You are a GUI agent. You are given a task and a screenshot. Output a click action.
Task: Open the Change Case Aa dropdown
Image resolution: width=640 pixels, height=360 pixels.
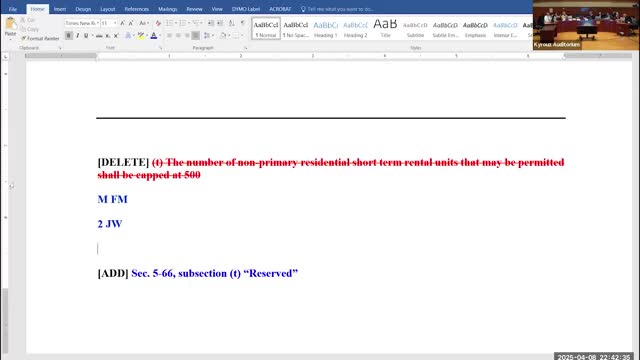(144, 23)
